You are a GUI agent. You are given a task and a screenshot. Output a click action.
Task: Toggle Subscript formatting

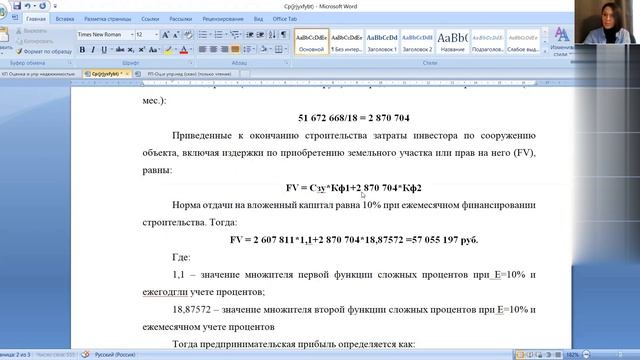(x=131, y=50)
